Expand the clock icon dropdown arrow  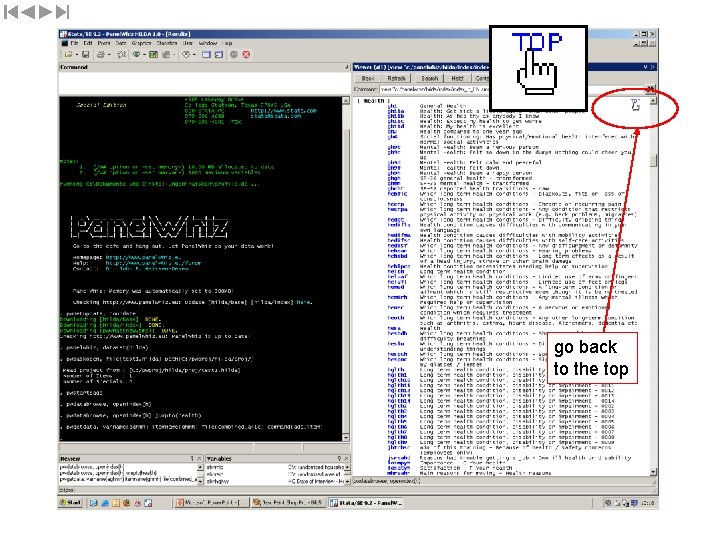(x=194, y=55)
